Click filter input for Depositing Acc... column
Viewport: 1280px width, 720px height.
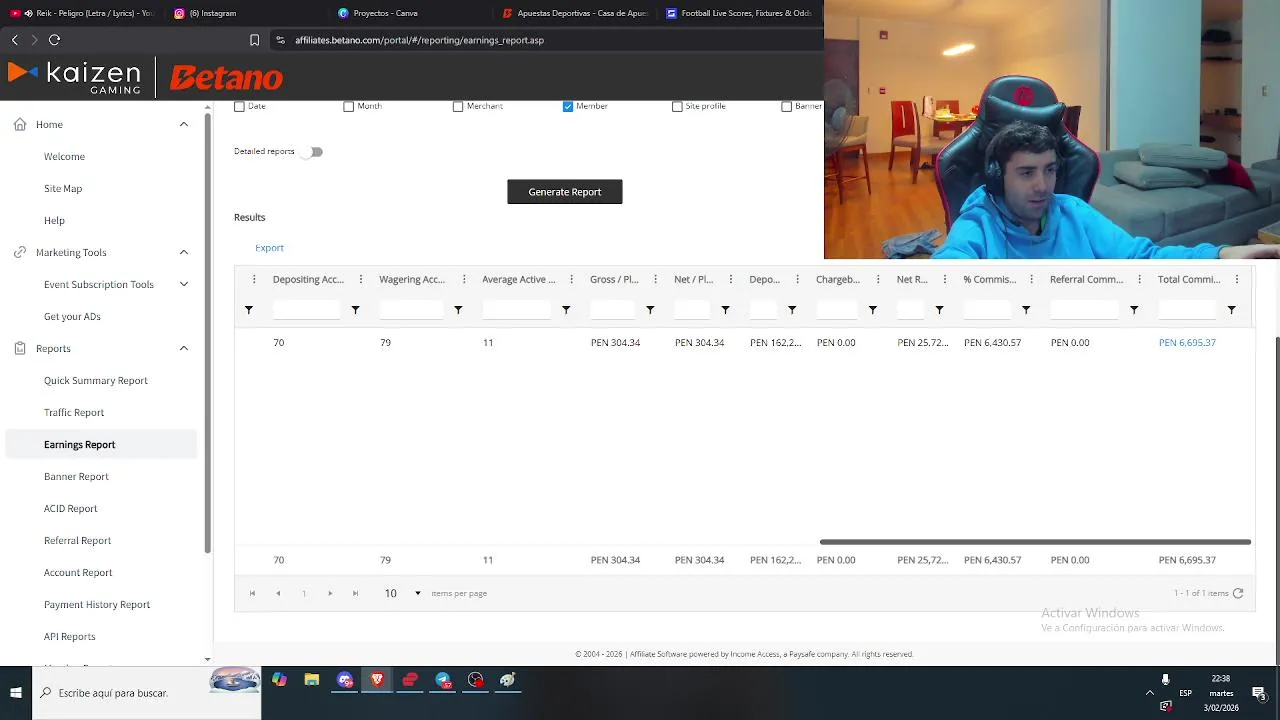coord(307,311)
